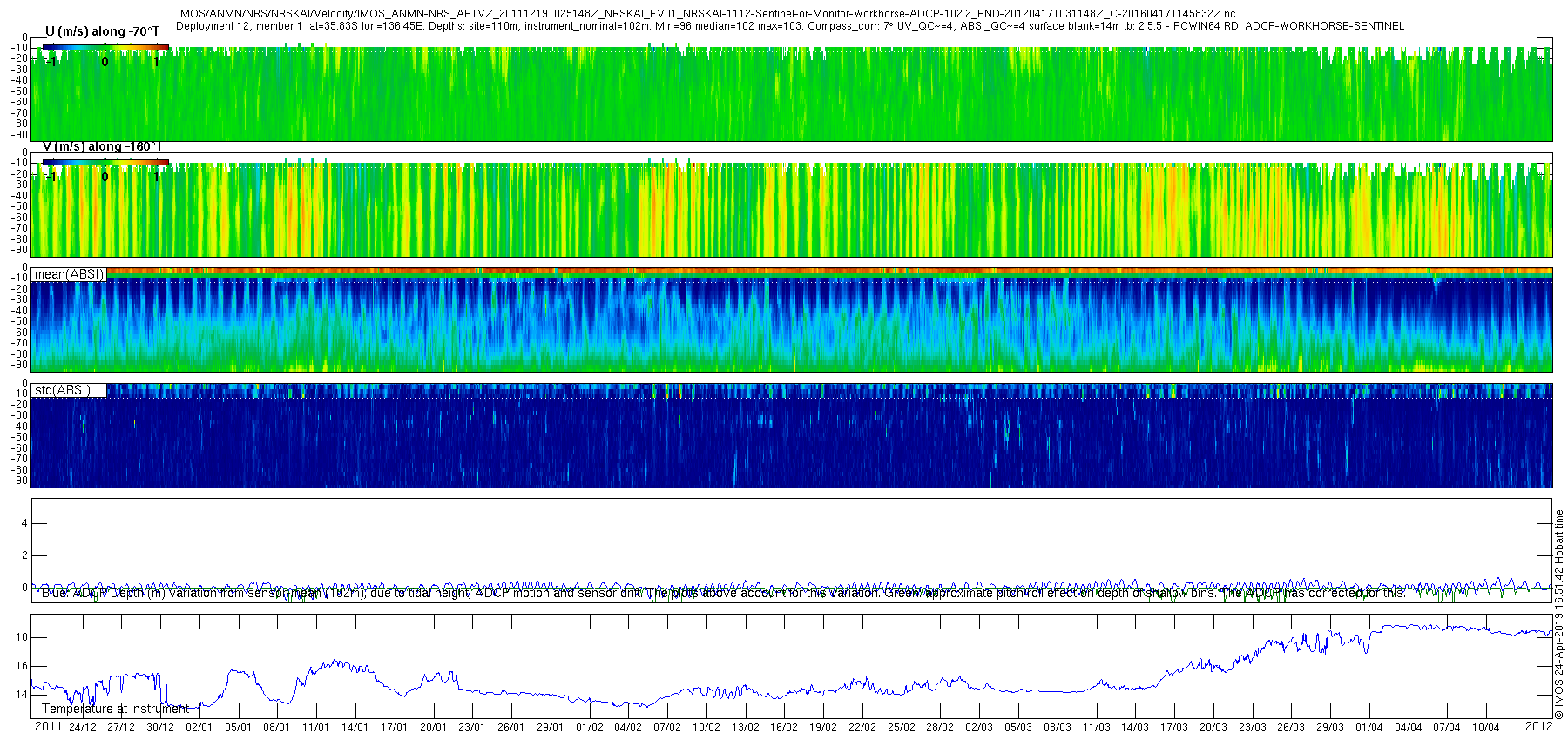The width and height of the screenshot is (1568, 740).
Task: Click the '-70' depth tick in std(ABSI) panel
Action: [19, 460]
